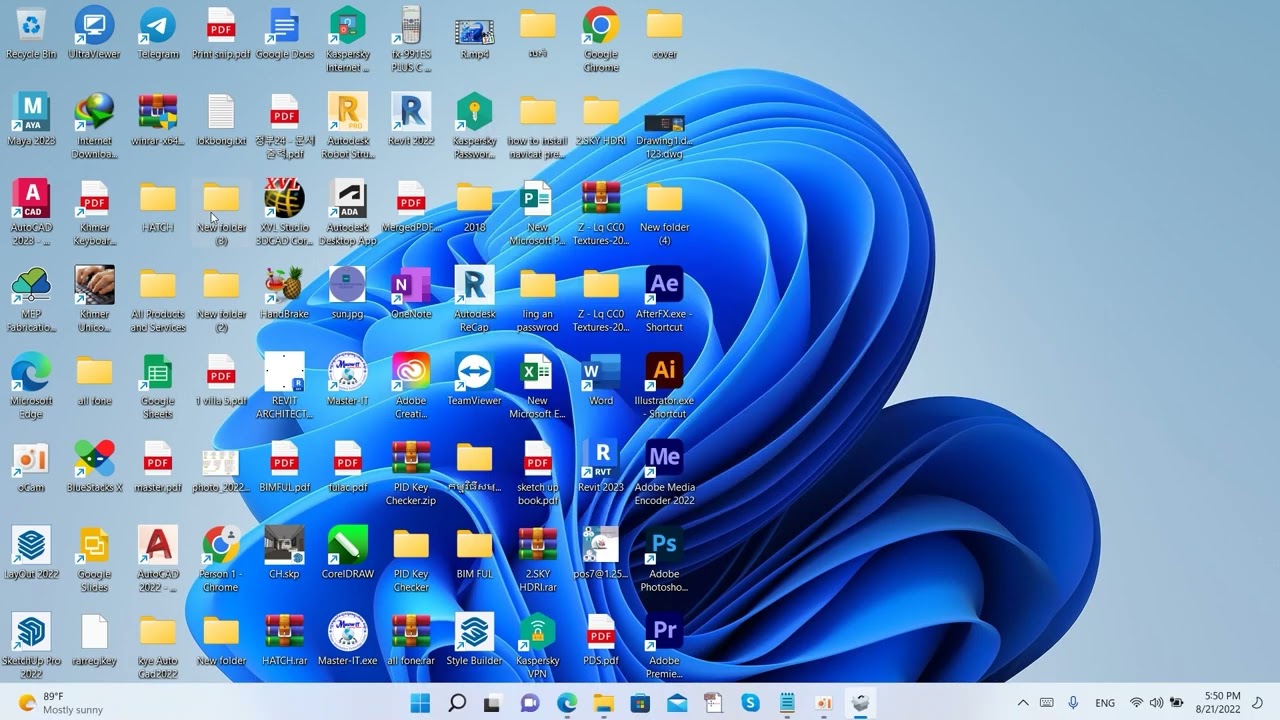Launch the Illustrator.exe shortcut
Image resolution: width=1280 pixels, height=720 pixels.
click(664, 387)
